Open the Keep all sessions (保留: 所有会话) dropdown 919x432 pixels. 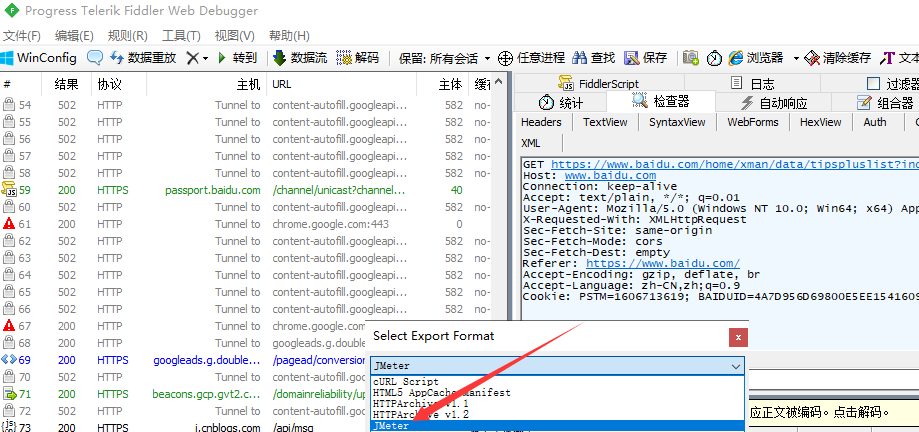[x=445, y=58]
